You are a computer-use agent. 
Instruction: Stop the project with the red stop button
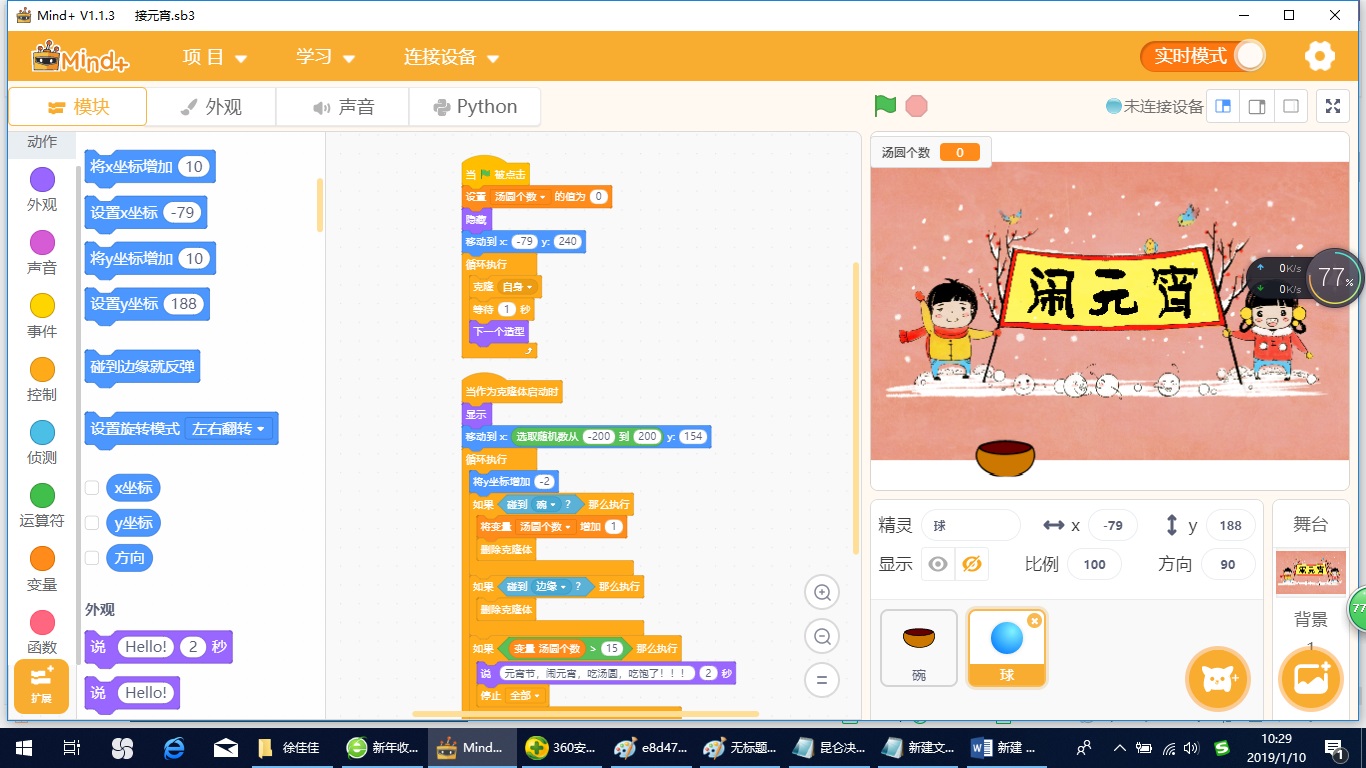click(x=916, y=106)
